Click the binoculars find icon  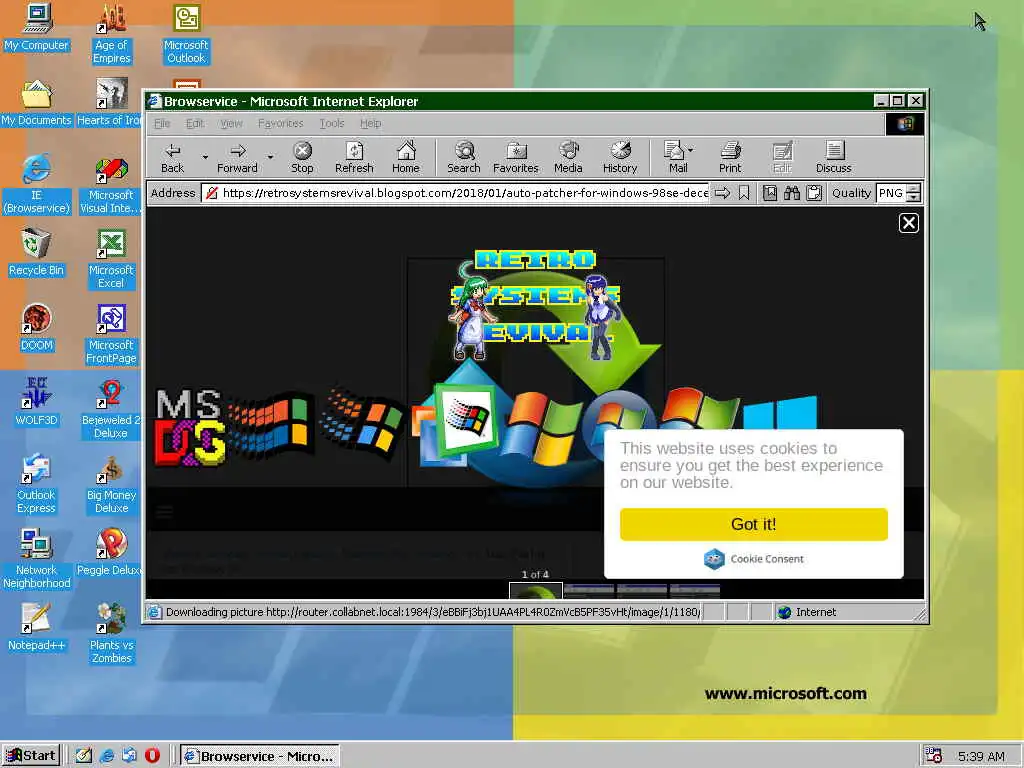pos(792,193)
